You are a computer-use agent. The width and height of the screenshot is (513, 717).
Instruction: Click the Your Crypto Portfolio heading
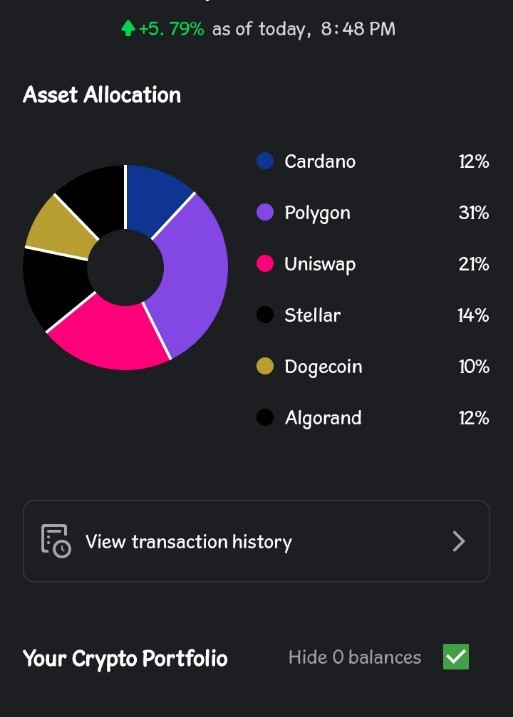click(x=125, y=658)
